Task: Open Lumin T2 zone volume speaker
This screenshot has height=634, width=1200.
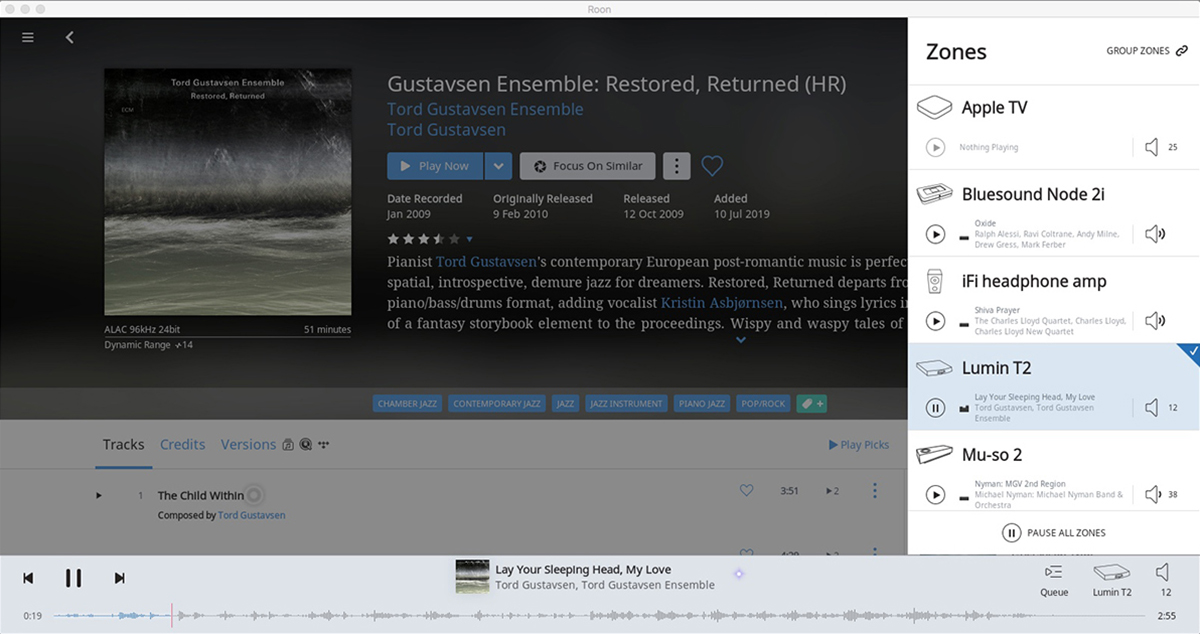Action: (x=1152, y=407)
